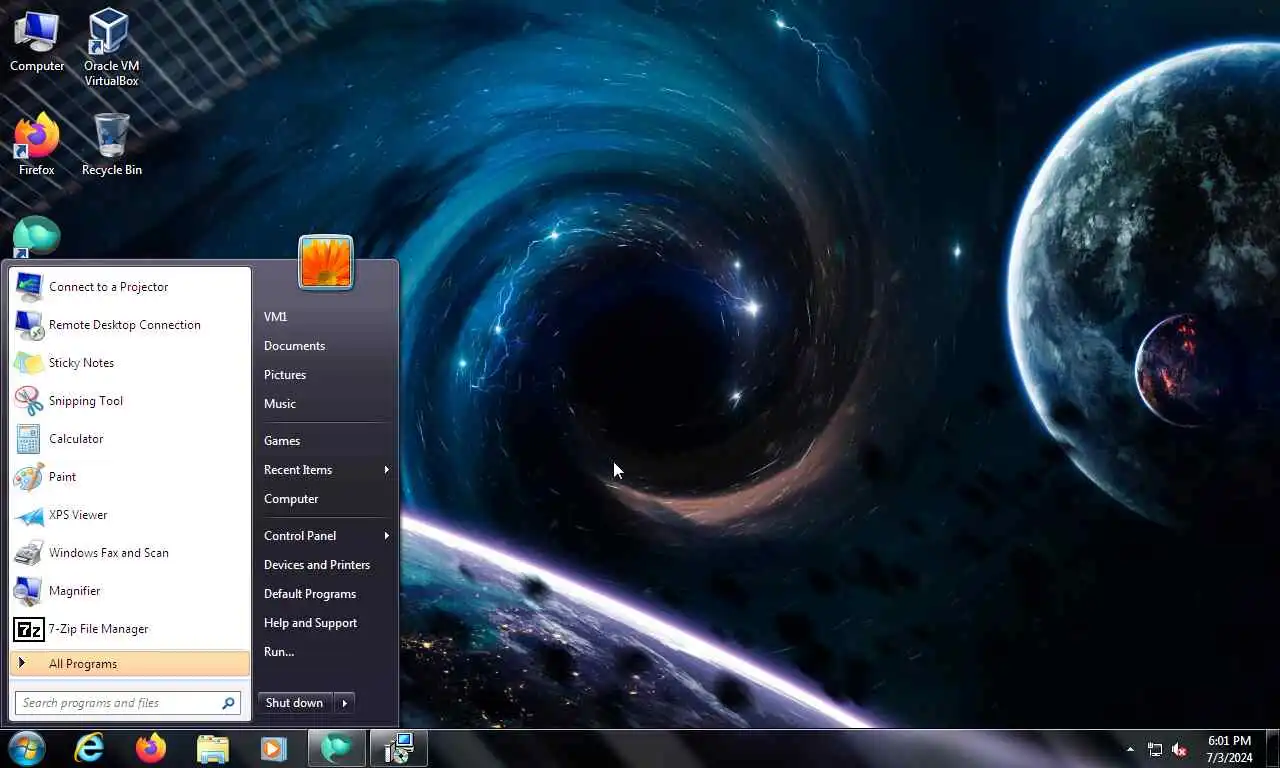Launch Connect to a Projector text entry
1280x768 pixels.
109,287
